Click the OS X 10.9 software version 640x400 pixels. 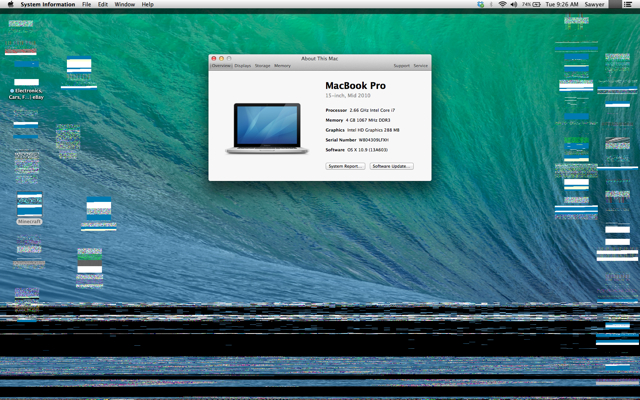click(x=367, y=150)
